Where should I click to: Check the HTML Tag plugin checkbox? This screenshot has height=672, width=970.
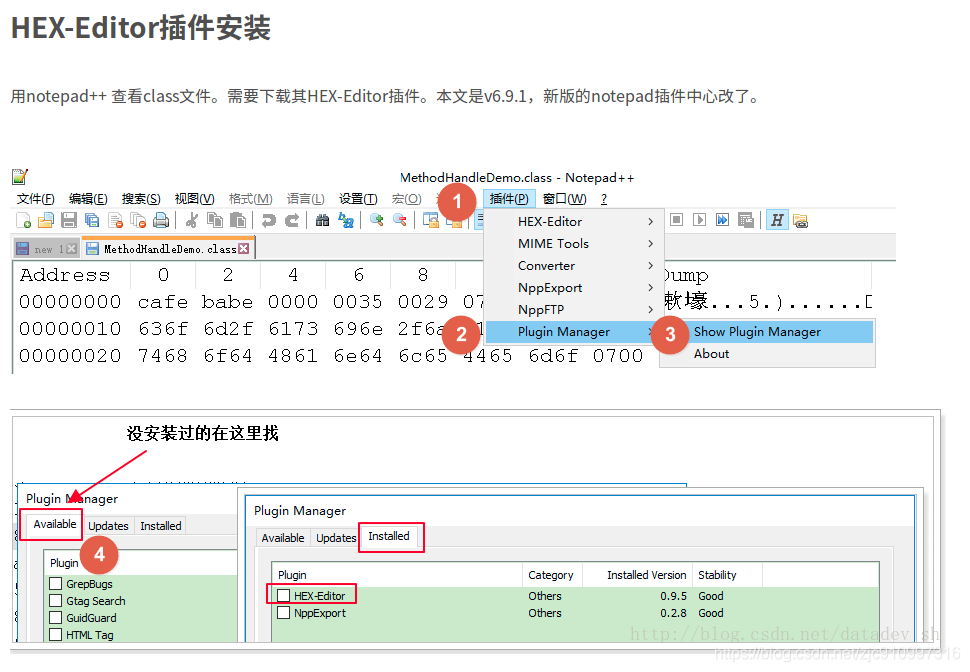click(56, 635)
